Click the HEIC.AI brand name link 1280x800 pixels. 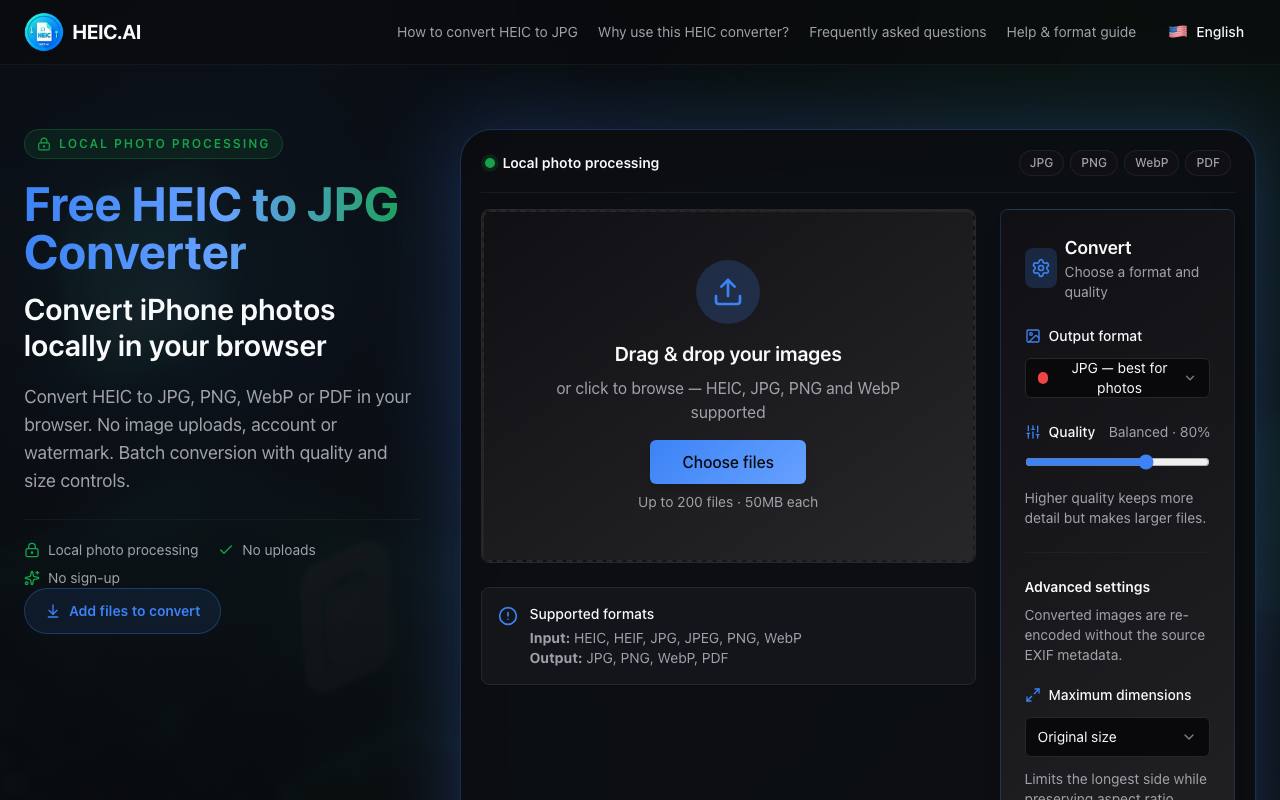click(107, 32)
